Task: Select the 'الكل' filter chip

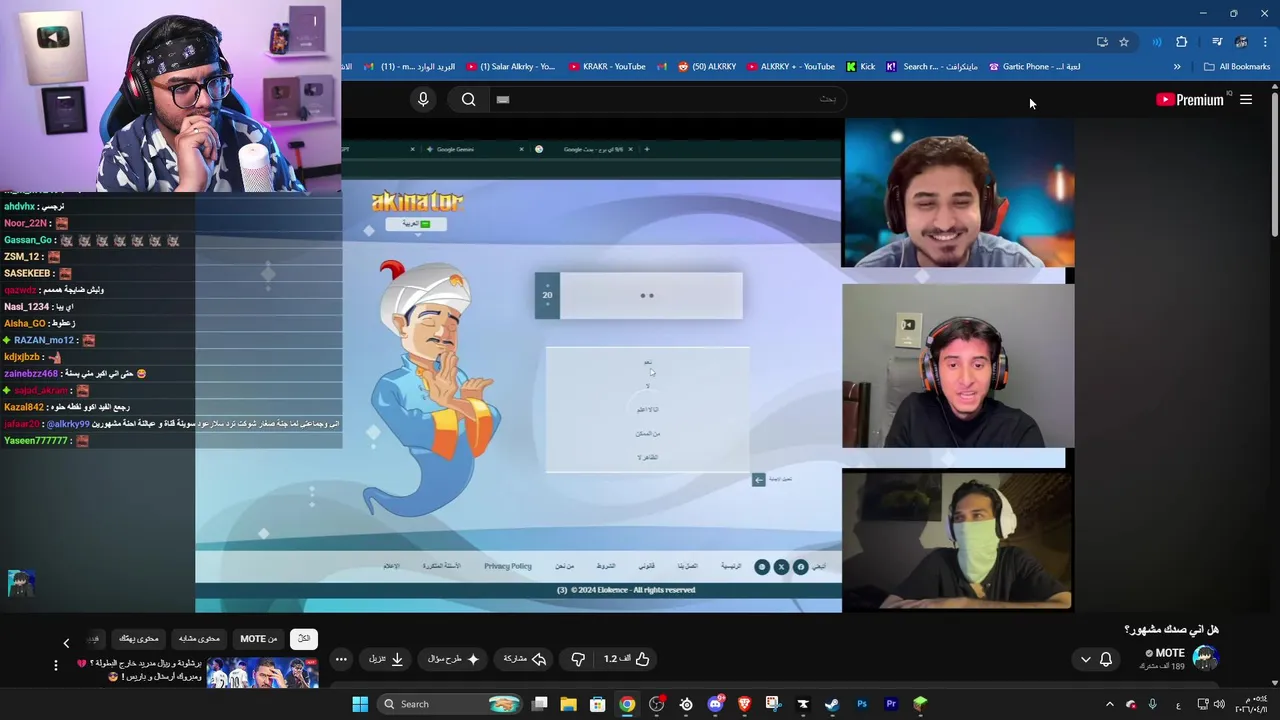Action: pos(303,638)
